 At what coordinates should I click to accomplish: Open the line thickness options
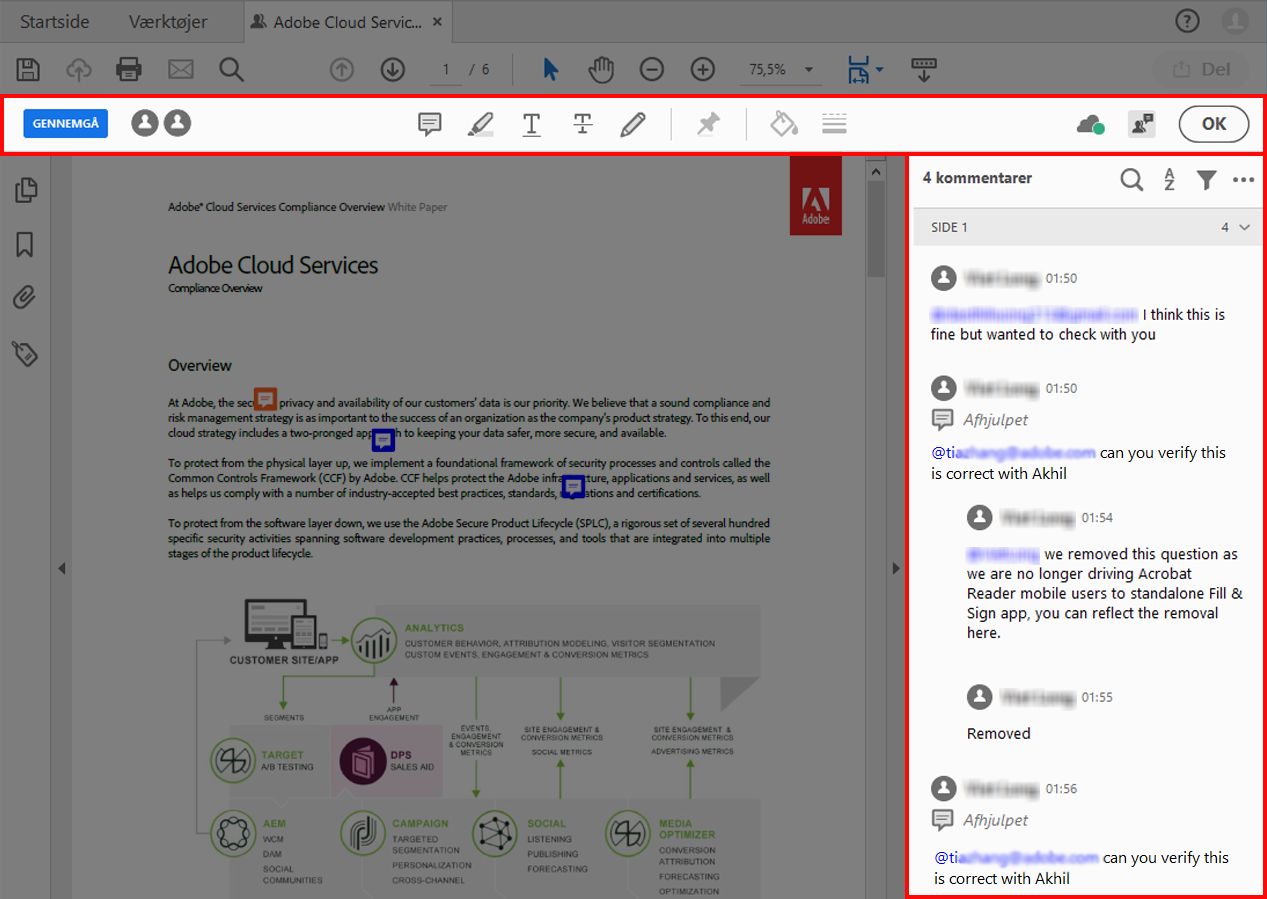834,124
